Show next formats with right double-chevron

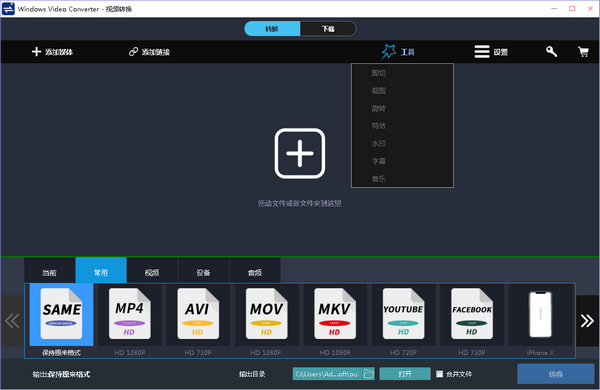[x=587, y=321]
